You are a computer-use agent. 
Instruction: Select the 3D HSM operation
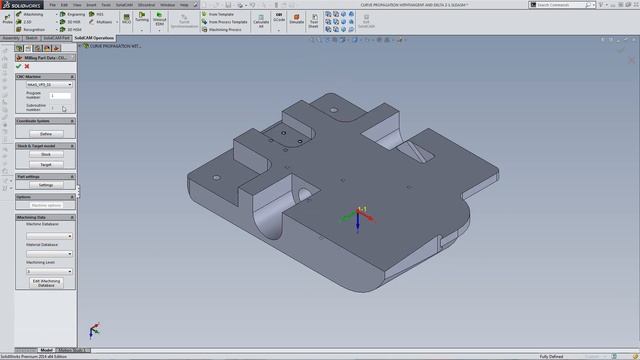(71, 29)
